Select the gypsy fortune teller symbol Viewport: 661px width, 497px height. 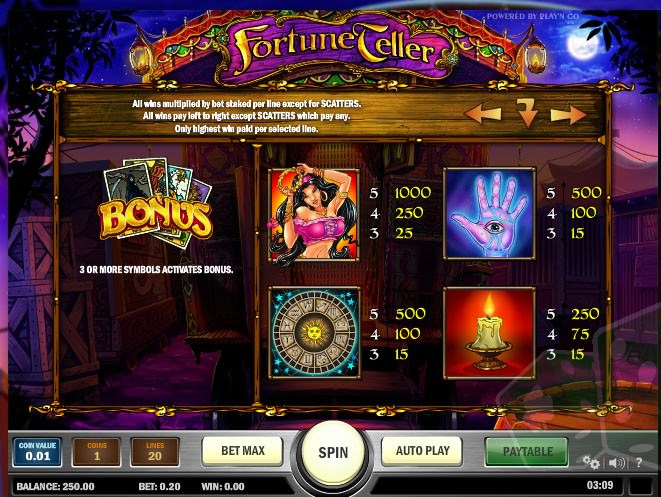click(314, 215)
